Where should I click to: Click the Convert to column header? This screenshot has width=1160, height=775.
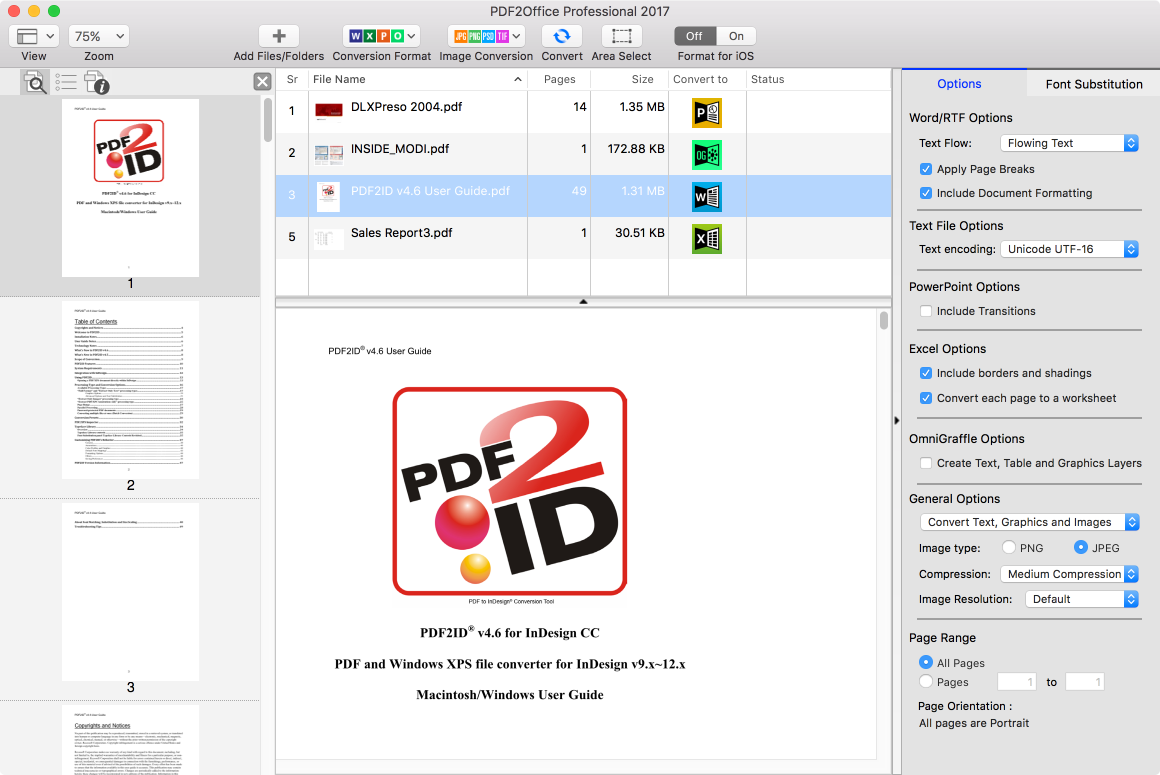coord(700,79)
